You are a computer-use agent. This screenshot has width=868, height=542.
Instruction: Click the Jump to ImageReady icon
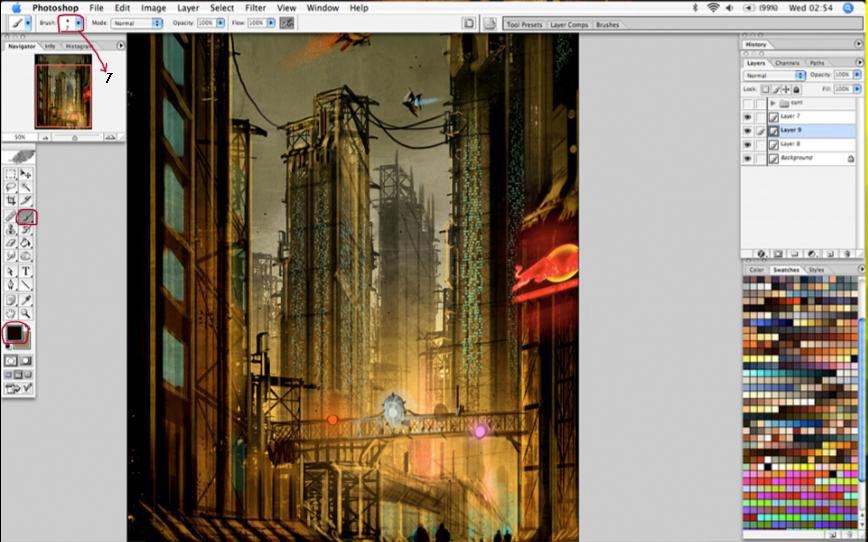tap(18, 389)
